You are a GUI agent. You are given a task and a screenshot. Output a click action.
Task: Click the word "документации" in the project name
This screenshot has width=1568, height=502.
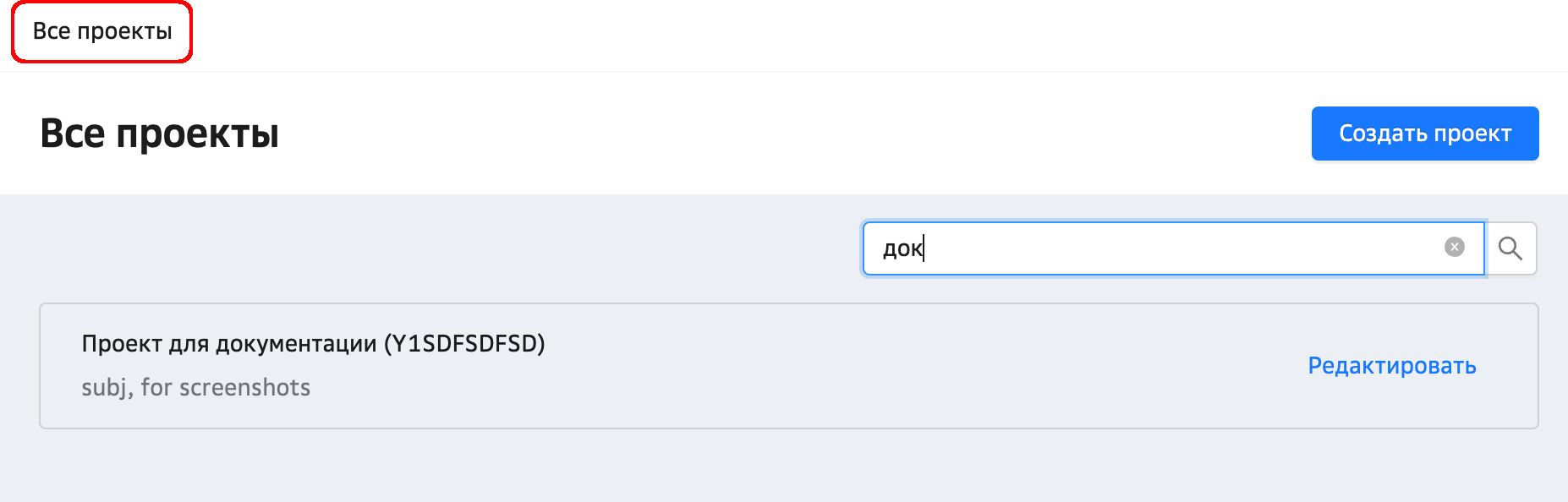coord(295,344)
